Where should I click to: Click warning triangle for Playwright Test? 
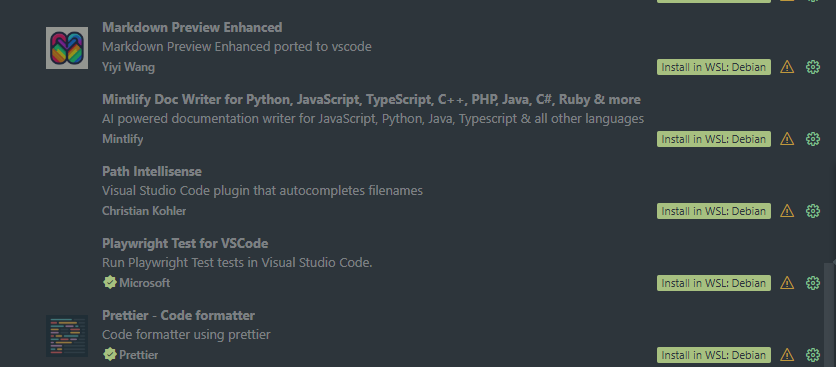click(787, 283)
